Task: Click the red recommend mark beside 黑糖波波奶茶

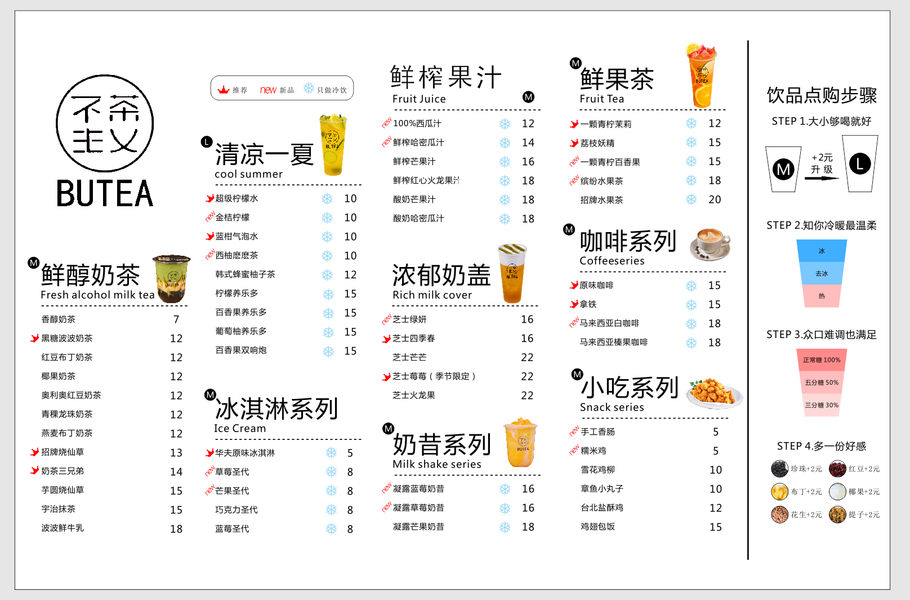Action: 35,338
